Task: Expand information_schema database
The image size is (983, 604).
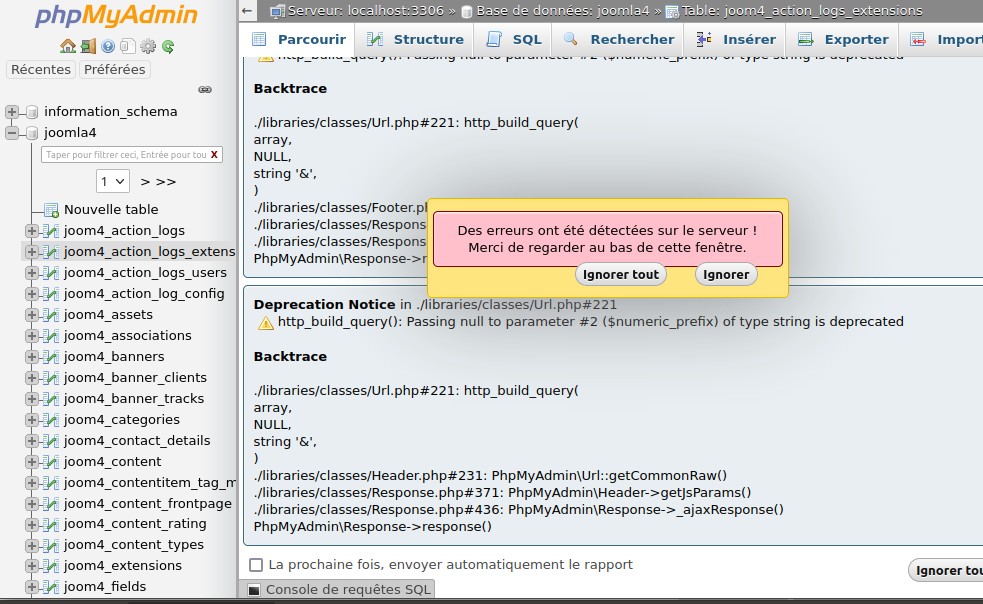Action: 11,112
